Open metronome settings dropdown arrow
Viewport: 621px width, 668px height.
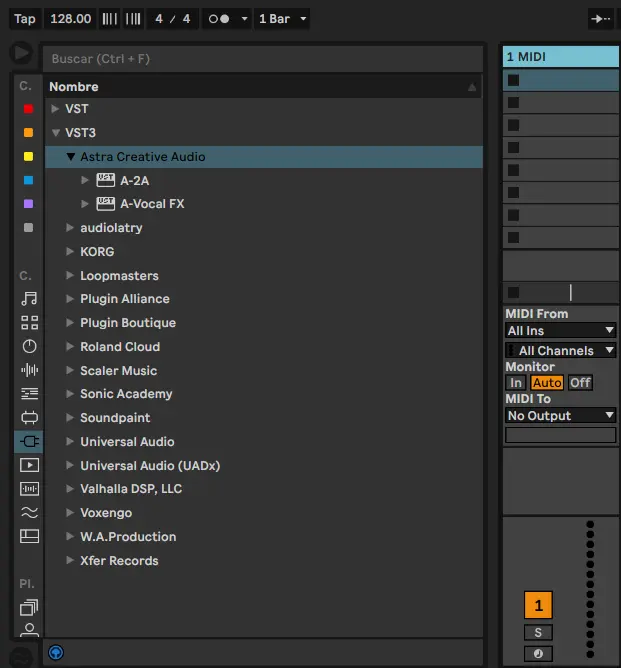pos(244,19)
